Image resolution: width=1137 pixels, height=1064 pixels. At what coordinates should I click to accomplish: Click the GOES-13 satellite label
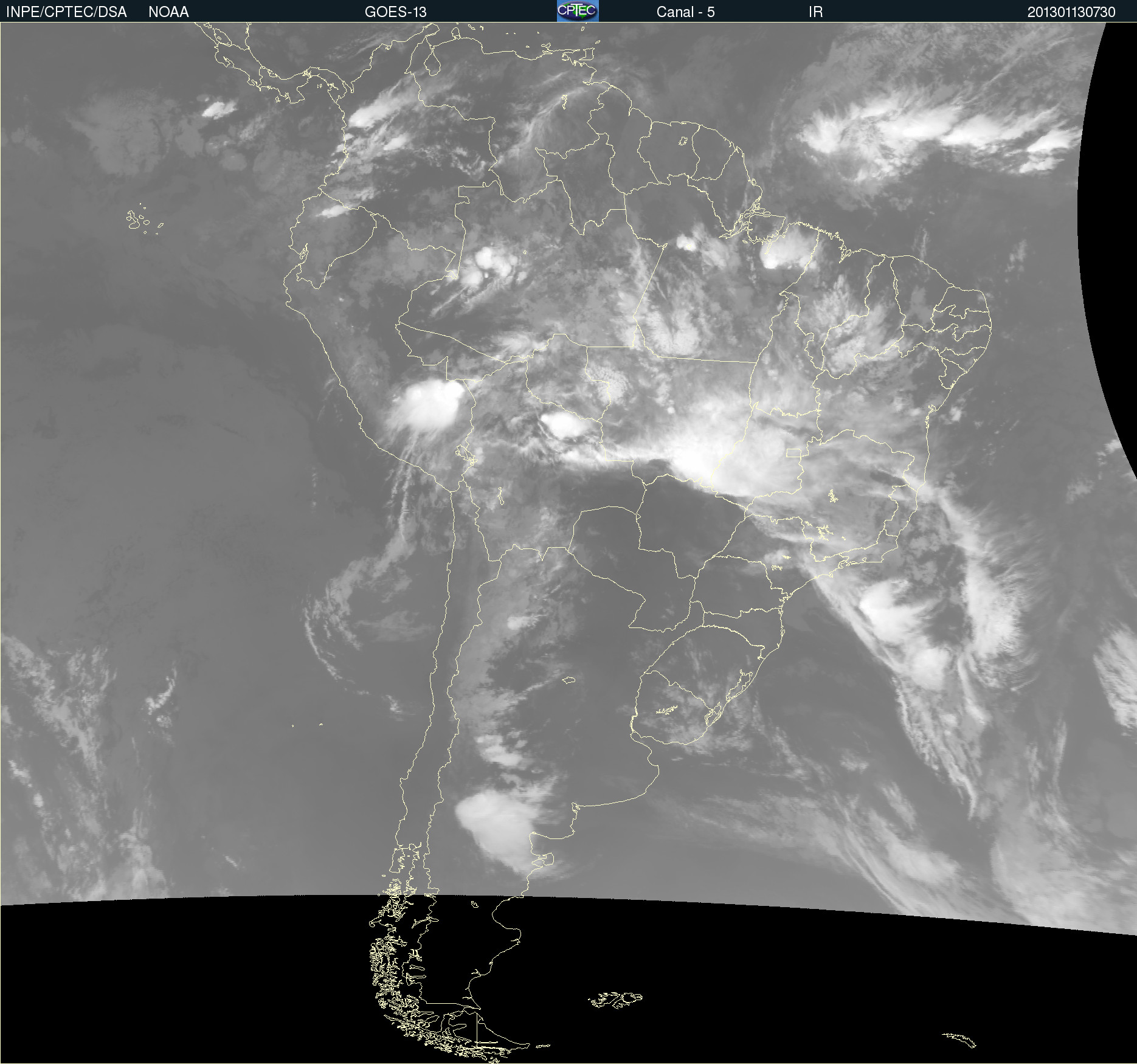click(x=395, y=12)
